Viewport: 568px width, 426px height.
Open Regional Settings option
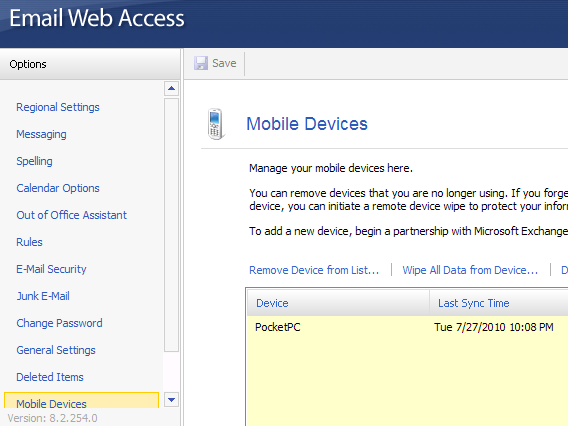coord(58,107)
